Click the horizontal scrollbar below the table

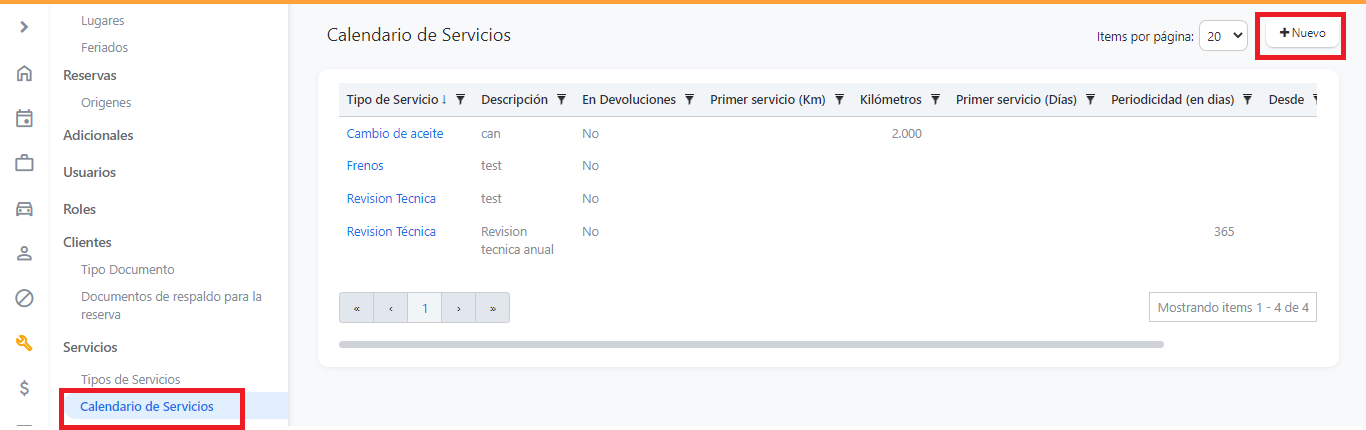pos(750,344)
